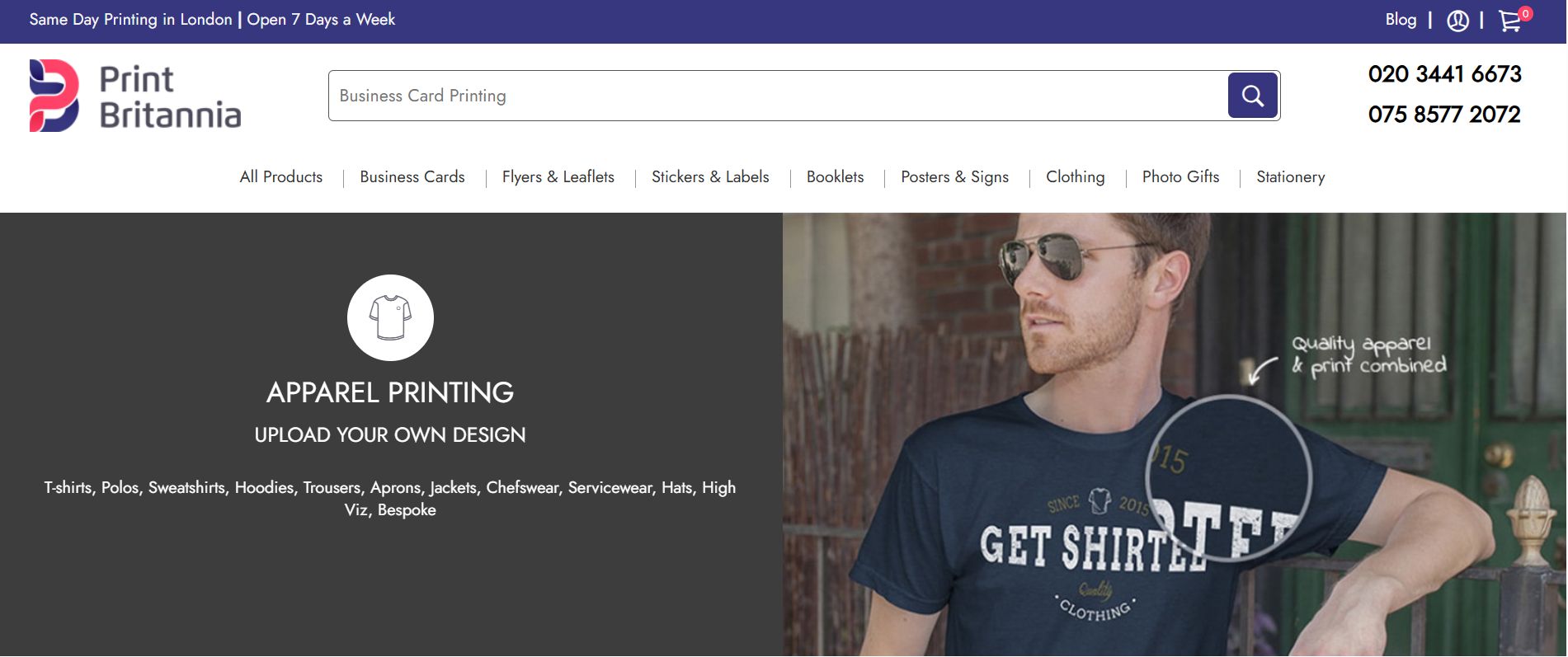Call the 020 3441 6673 number

pos(1444,74)
